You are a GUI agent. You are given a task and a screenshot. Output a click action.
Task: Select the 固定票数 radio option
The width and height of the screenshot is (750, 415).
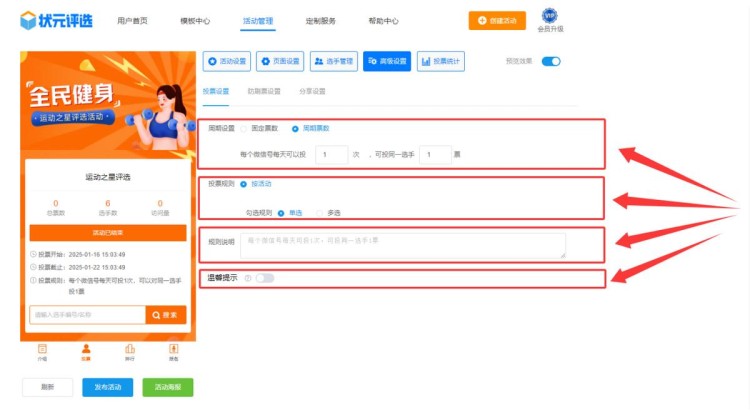pyautogui.click(x=245, y=129)
